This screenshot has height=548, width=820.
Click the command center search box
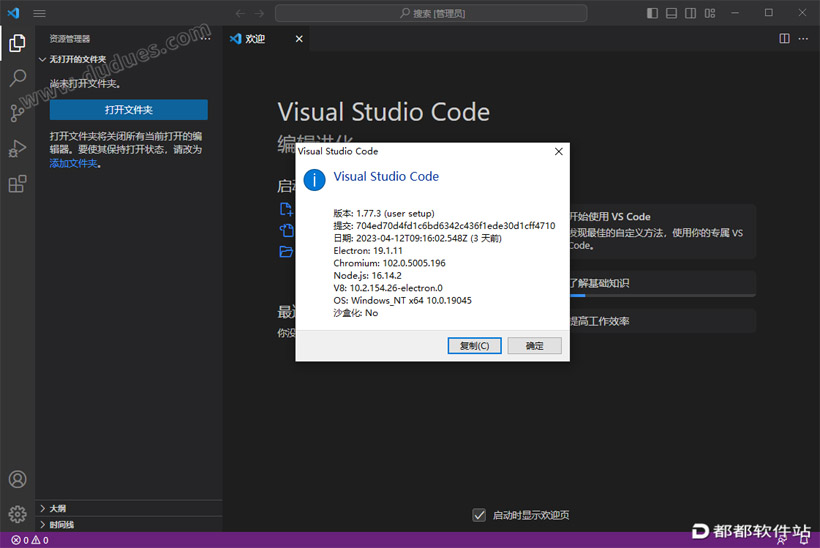[431, 13]
